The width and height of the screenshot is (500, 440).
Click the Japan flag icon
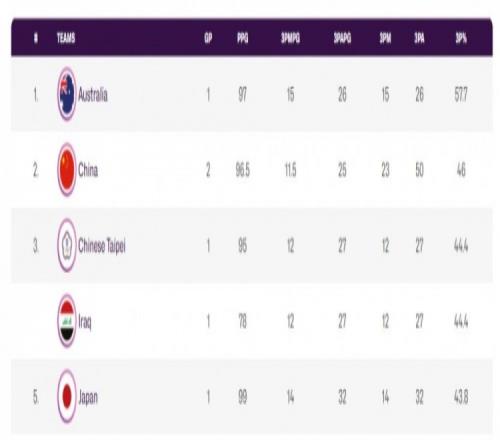[x=67, y=397]
